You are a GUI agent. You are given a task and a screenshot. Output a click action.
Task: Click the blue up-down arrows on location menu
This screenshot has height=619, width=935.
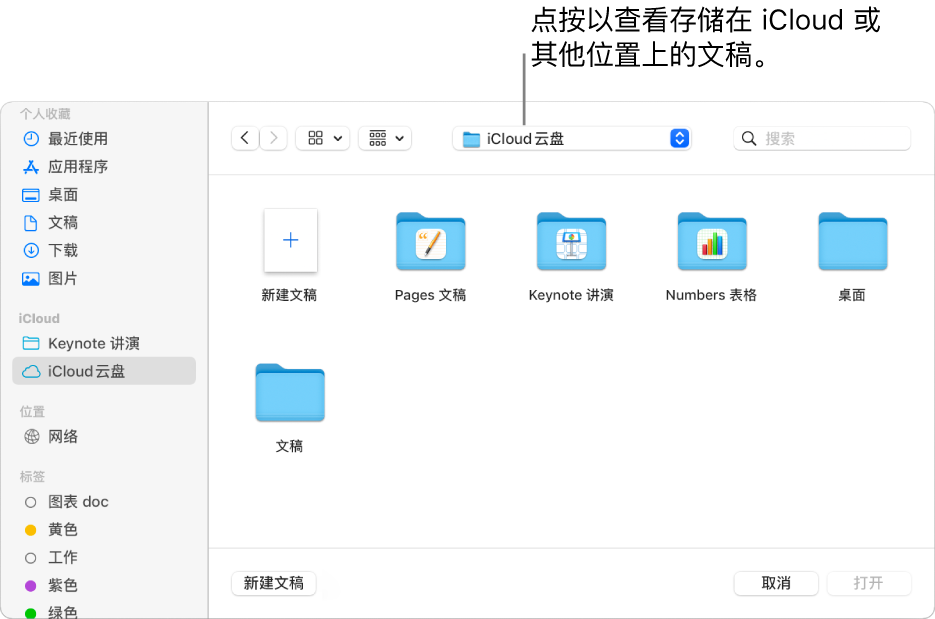679,138
